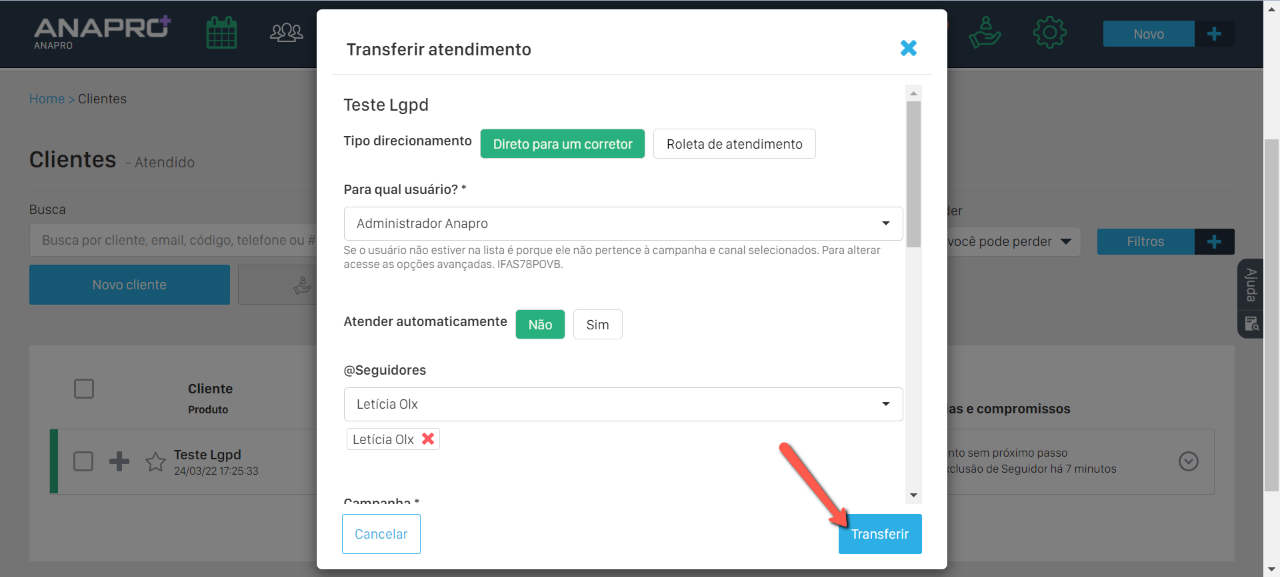This screenshot has width=1280, height=577.
Task: Tick the select-all clients checkbox
Action: click(x=84, y=389)
